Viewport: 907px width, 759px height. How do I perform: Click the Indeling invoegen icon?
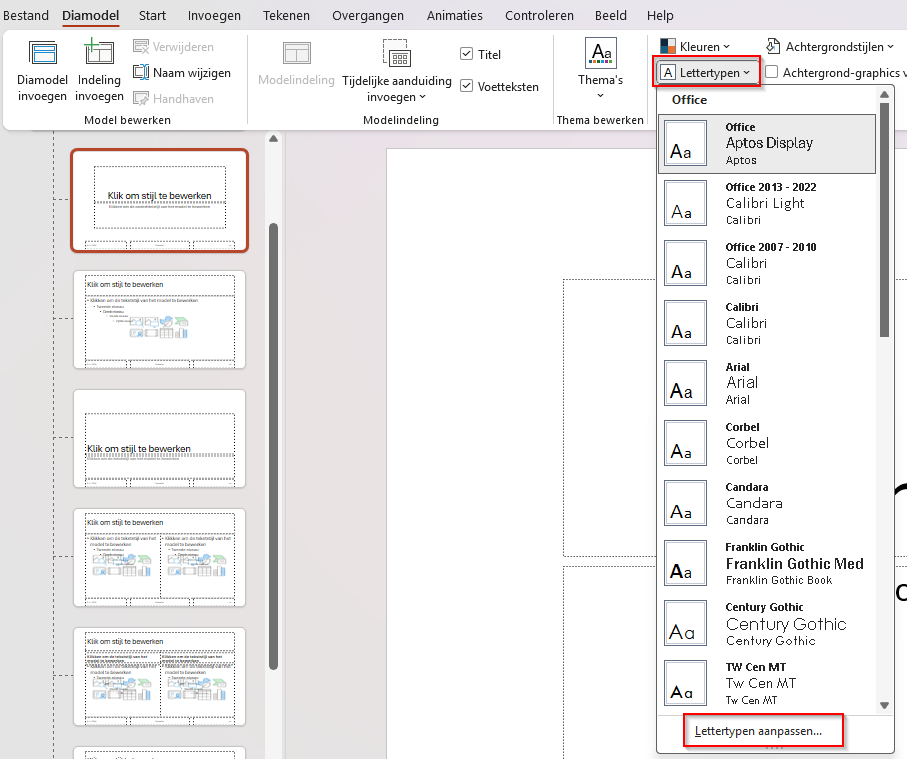99,51
